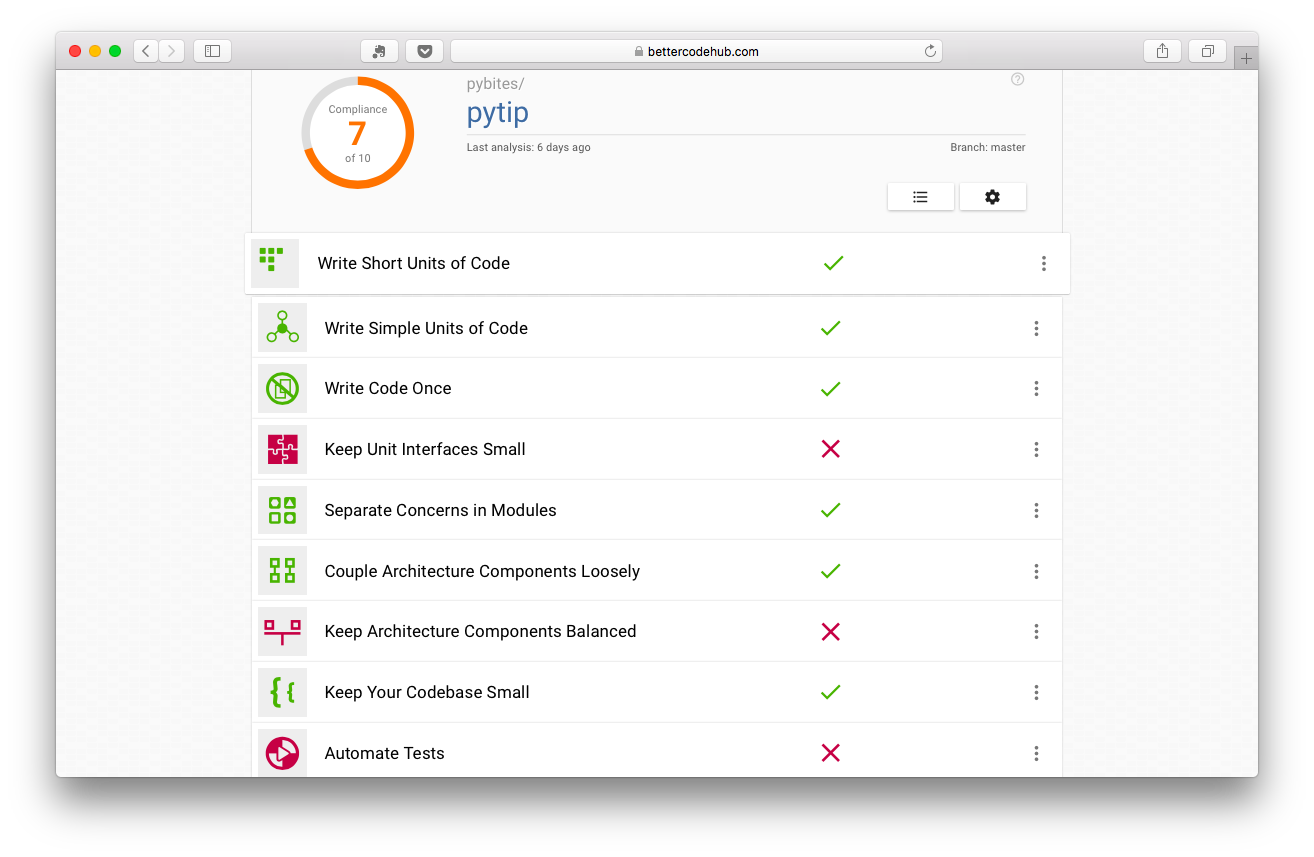1314x857 pixels.
Task: Open Safari's Share button
Action: (1162, 51)
